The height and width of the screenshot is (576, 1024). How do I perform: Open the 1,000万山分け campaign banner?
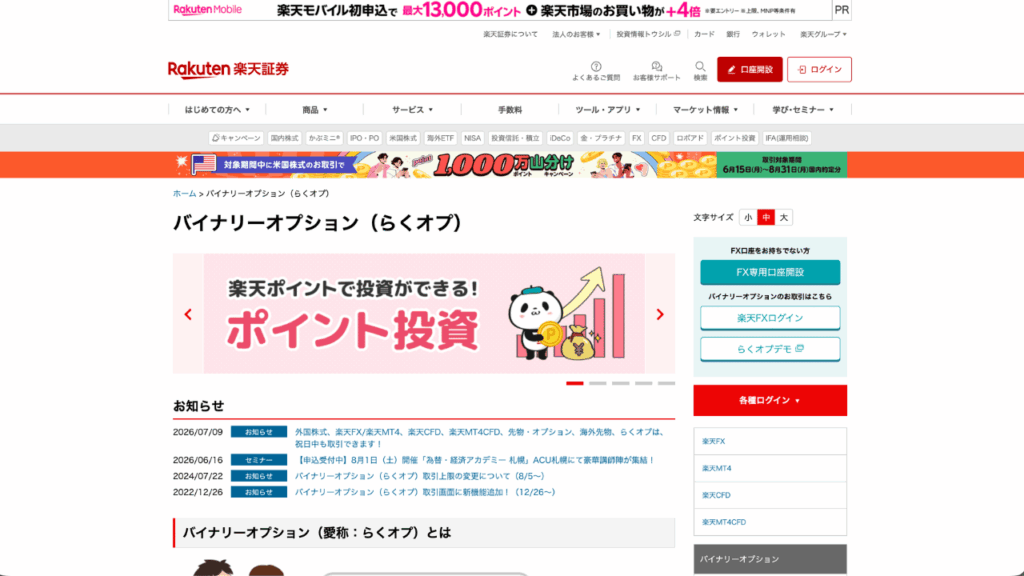(512, 165)
